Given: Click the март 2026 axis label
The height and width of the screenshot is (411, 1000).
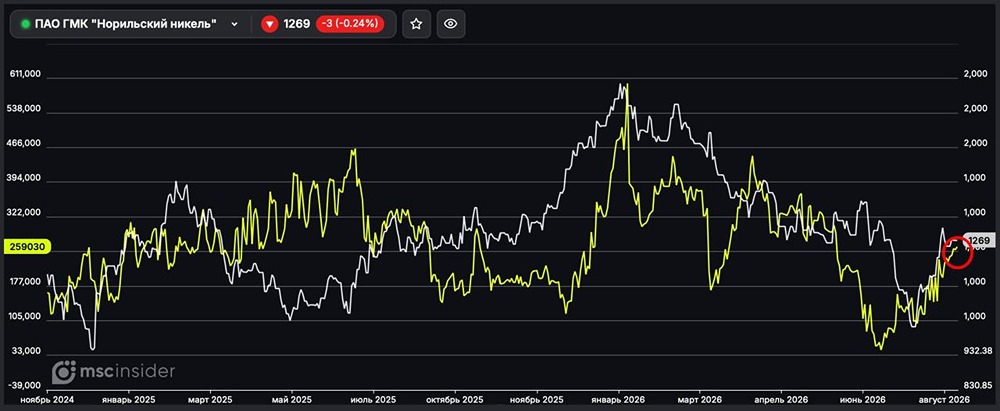Looking at the screenshot, I should [x=700, y=398].
